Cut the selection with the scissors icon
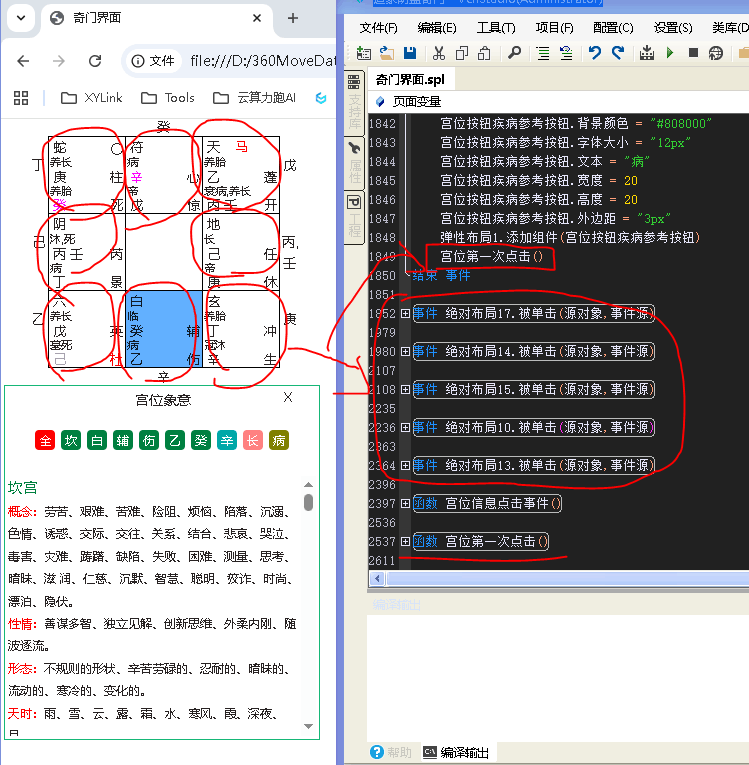The height and width of the screenshot is (765, 749). click(439, 53)
